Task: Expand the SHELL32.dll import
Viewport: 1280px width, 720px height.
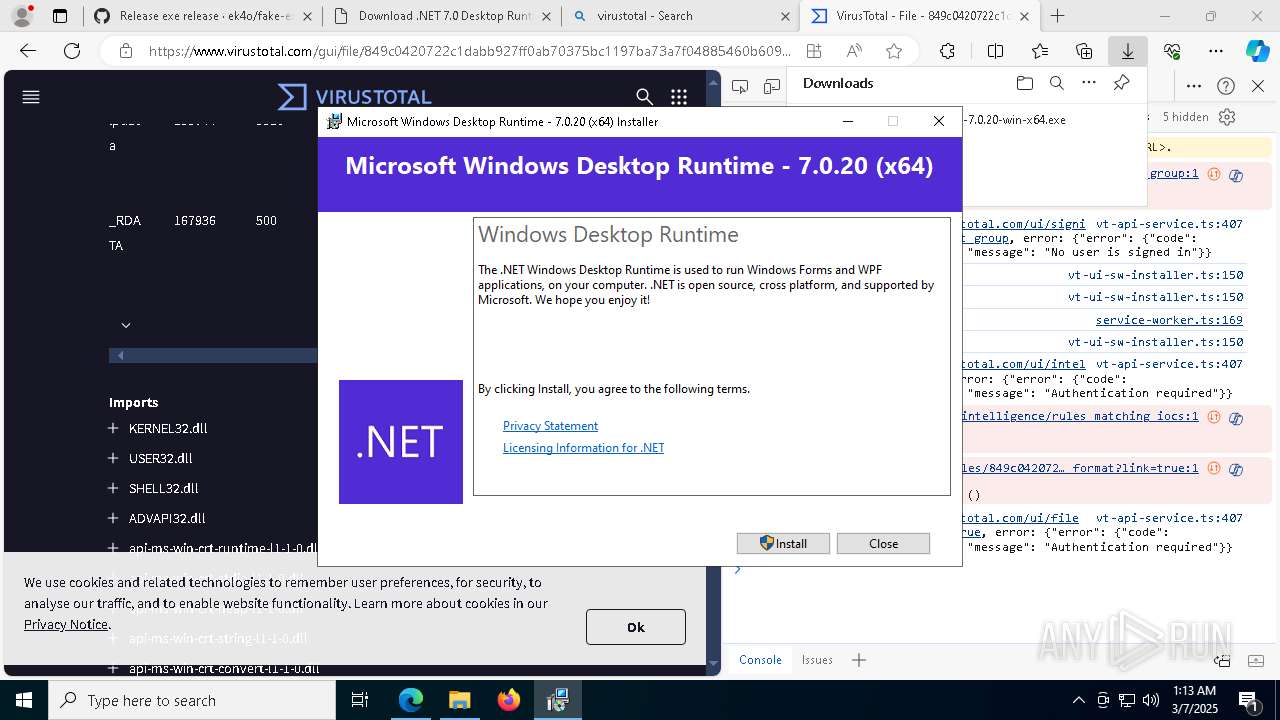Action: 113,488
